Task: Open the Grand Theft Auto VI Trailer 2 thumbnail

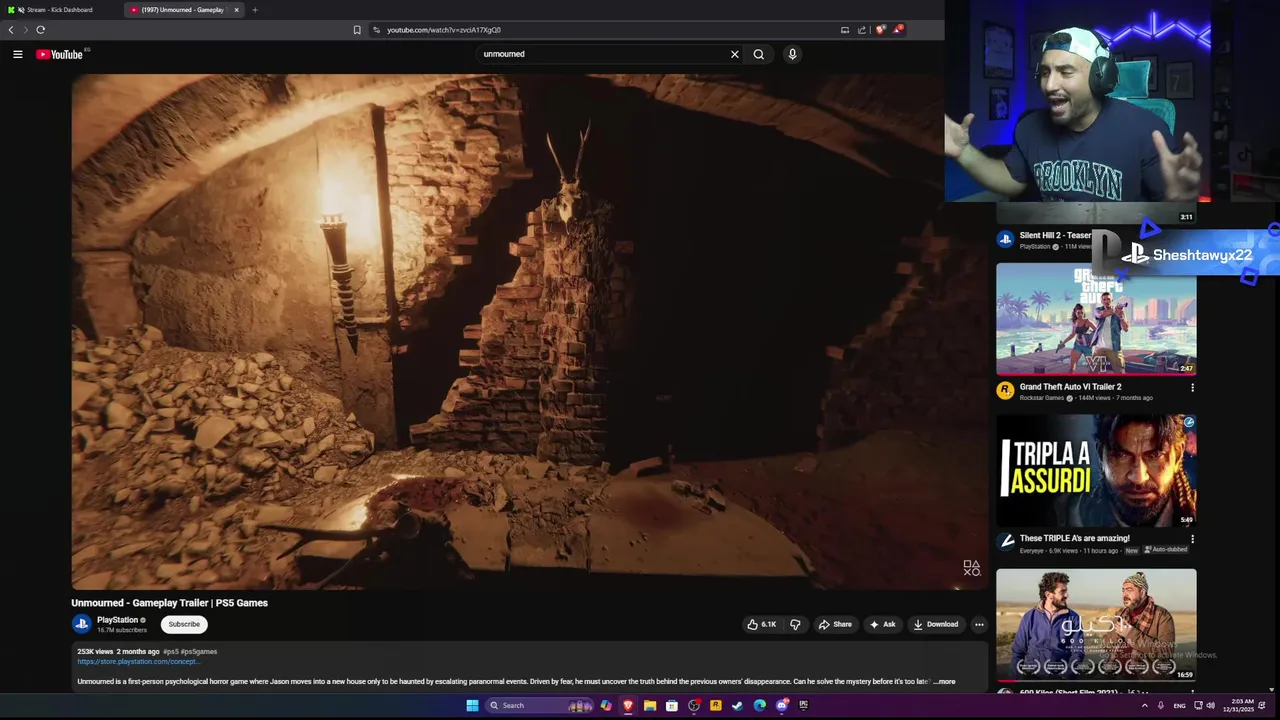Action: pos(1096,319)
